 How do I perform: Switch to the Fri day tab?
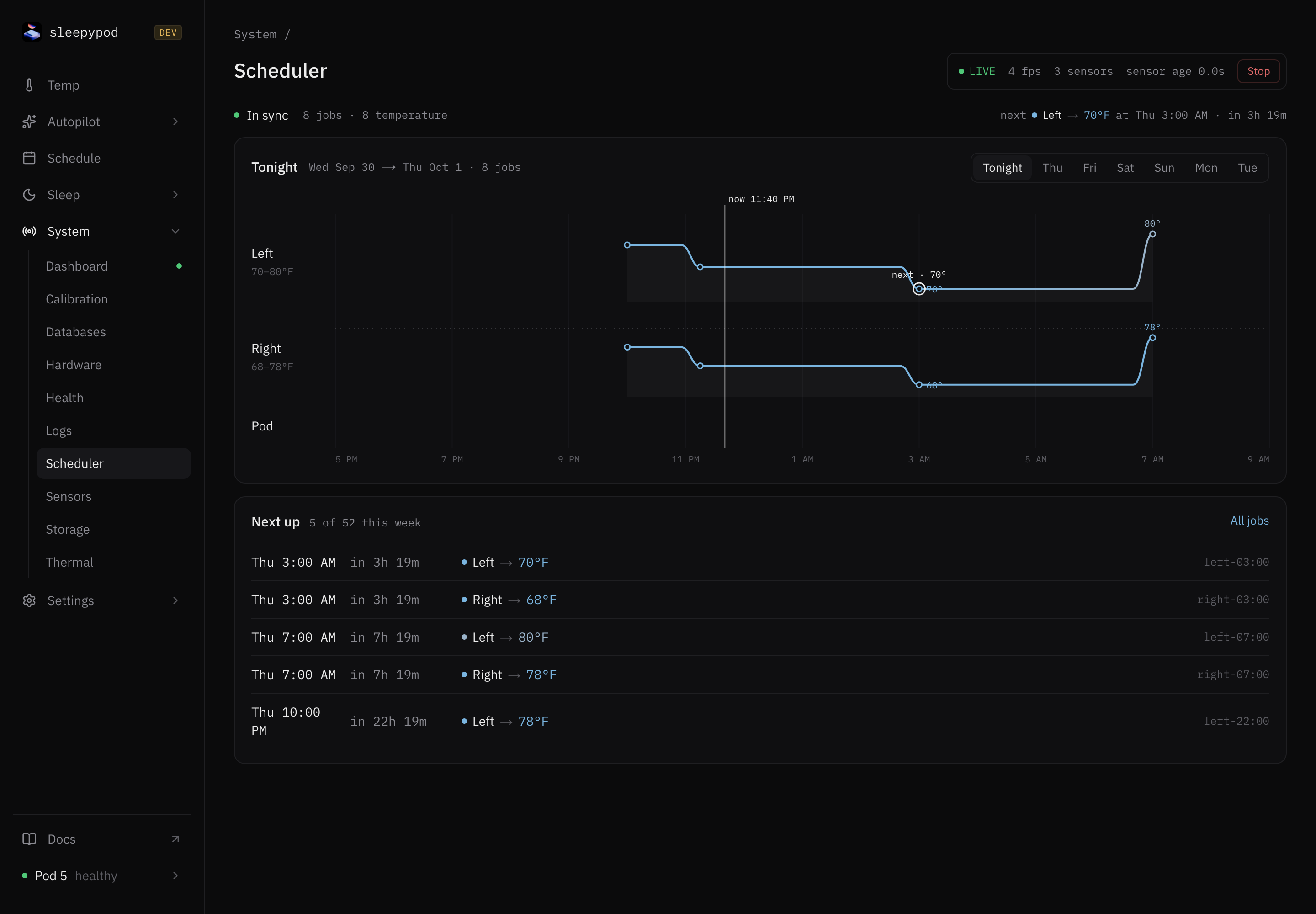pyautogui.click(x=1089, y=168)
